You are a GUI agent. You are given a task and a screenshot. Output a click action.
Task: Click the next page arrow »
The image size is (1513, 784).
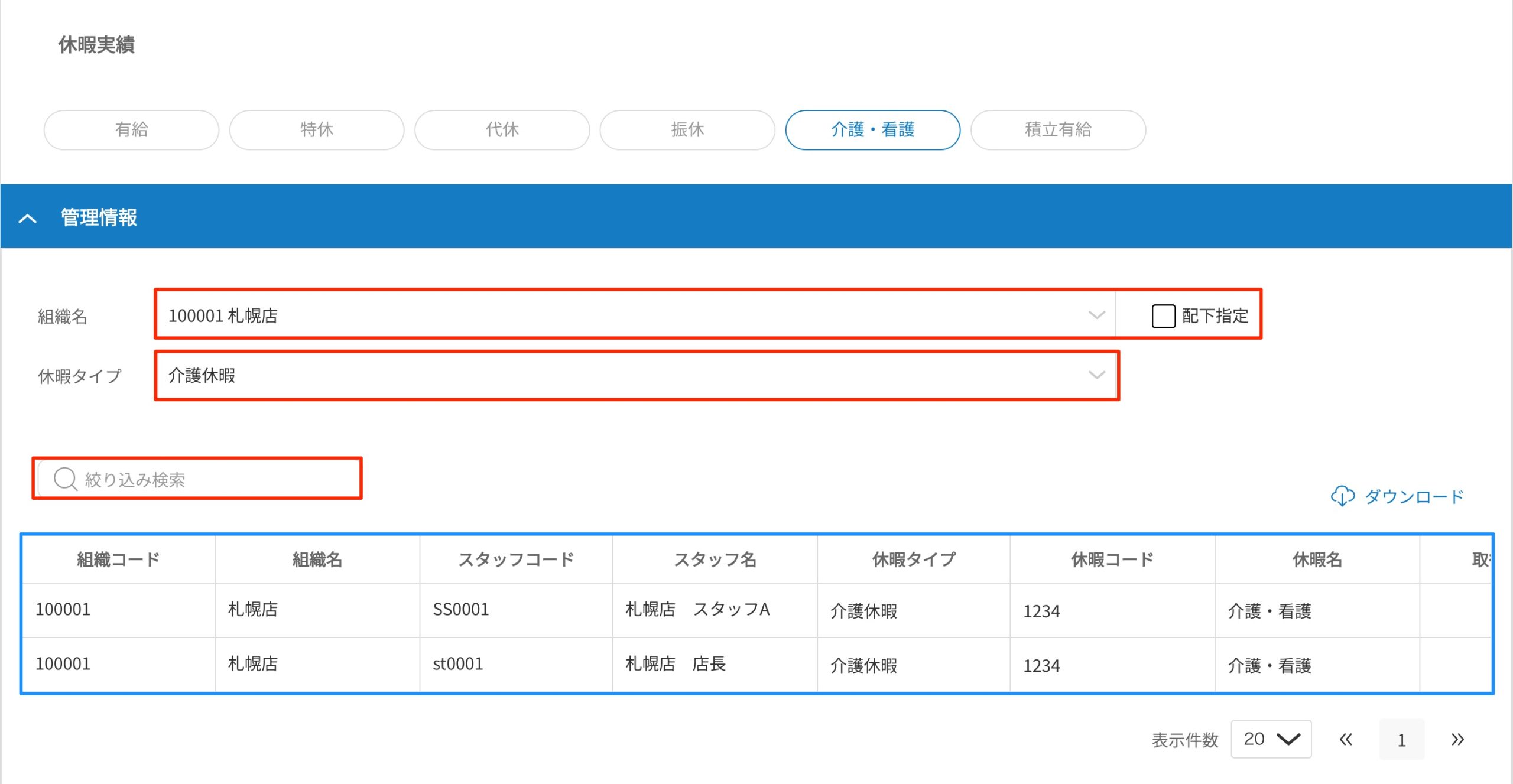tap(1457, 739)
